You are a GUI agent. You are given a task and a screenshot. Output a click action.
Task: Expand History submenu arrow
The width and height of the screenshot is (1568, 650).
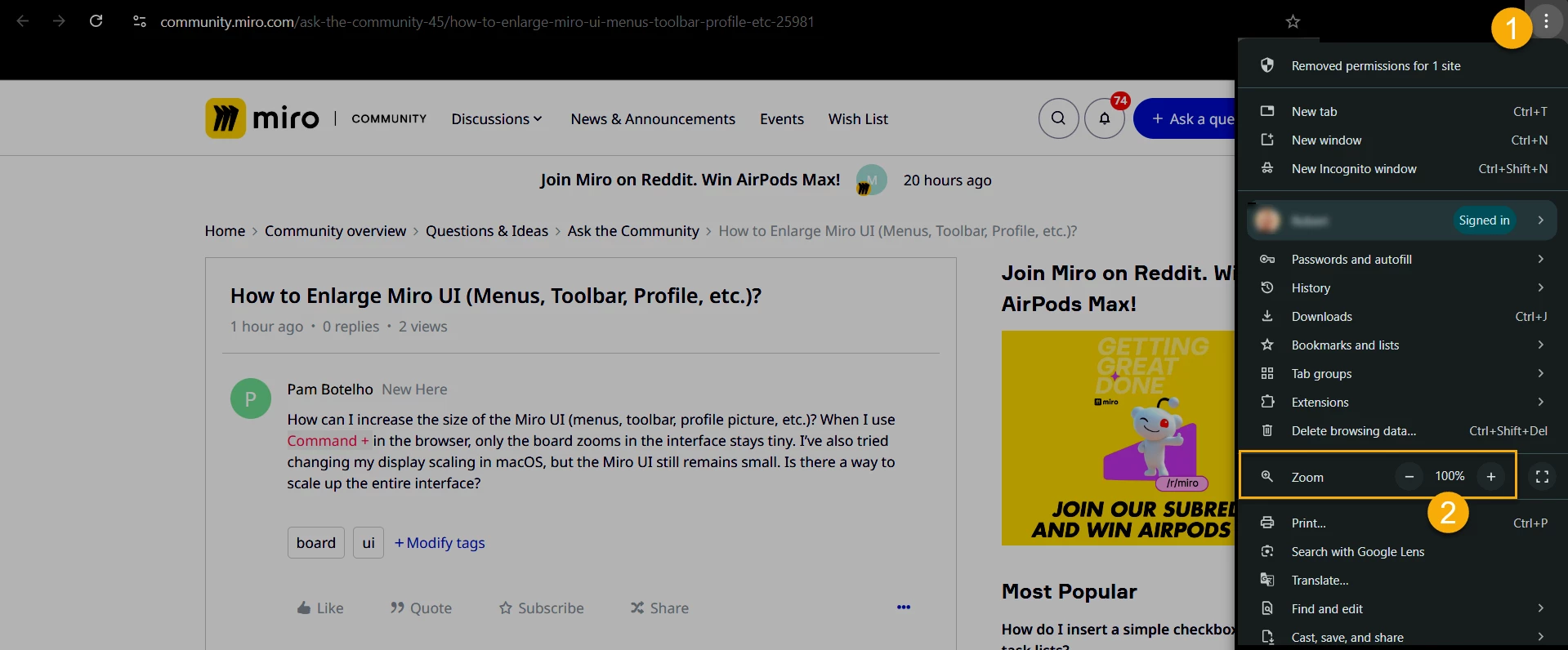point(1540,287)
